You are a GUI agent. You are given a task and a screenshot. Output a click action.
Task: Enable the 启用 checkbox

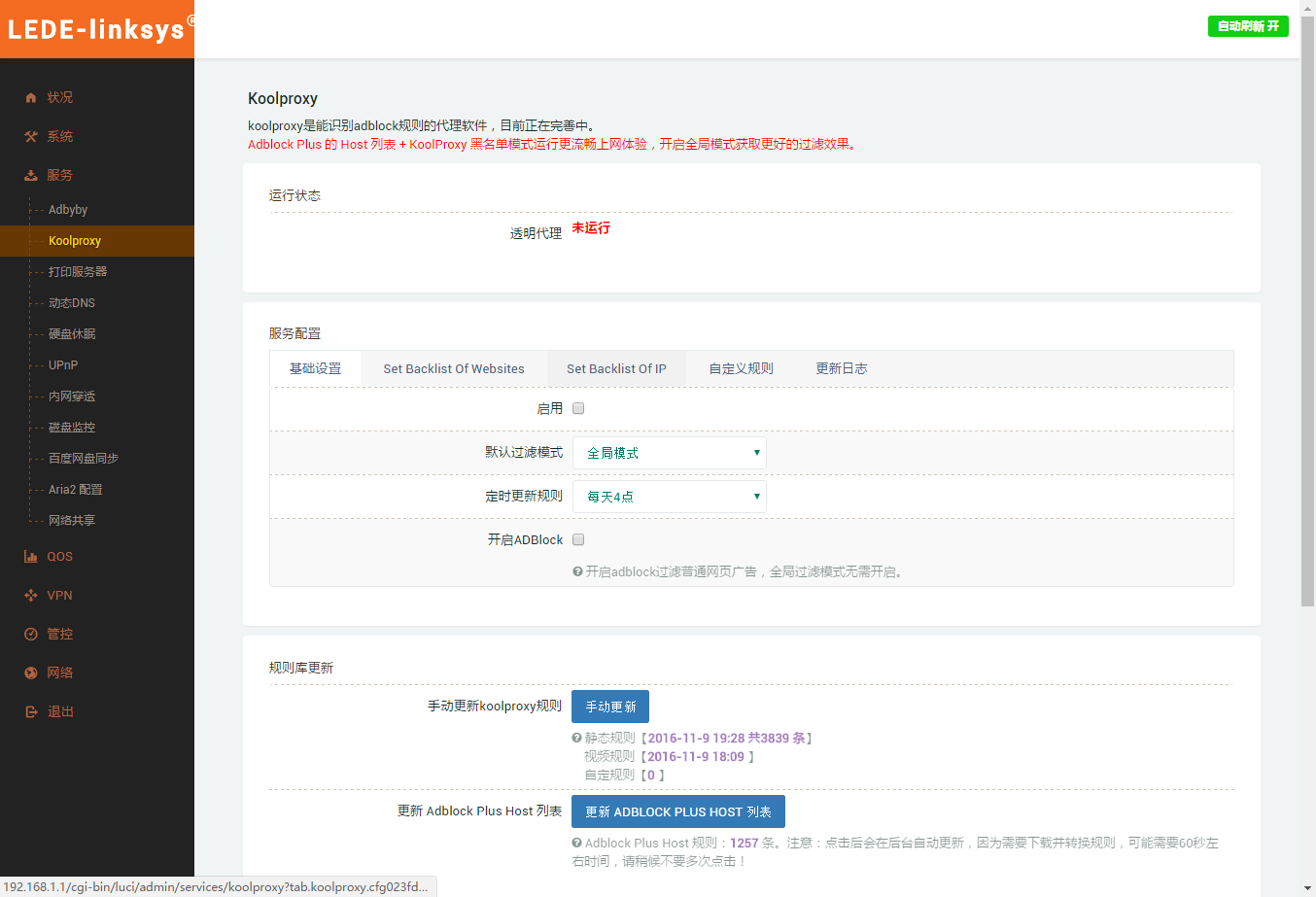coord(578,408)
